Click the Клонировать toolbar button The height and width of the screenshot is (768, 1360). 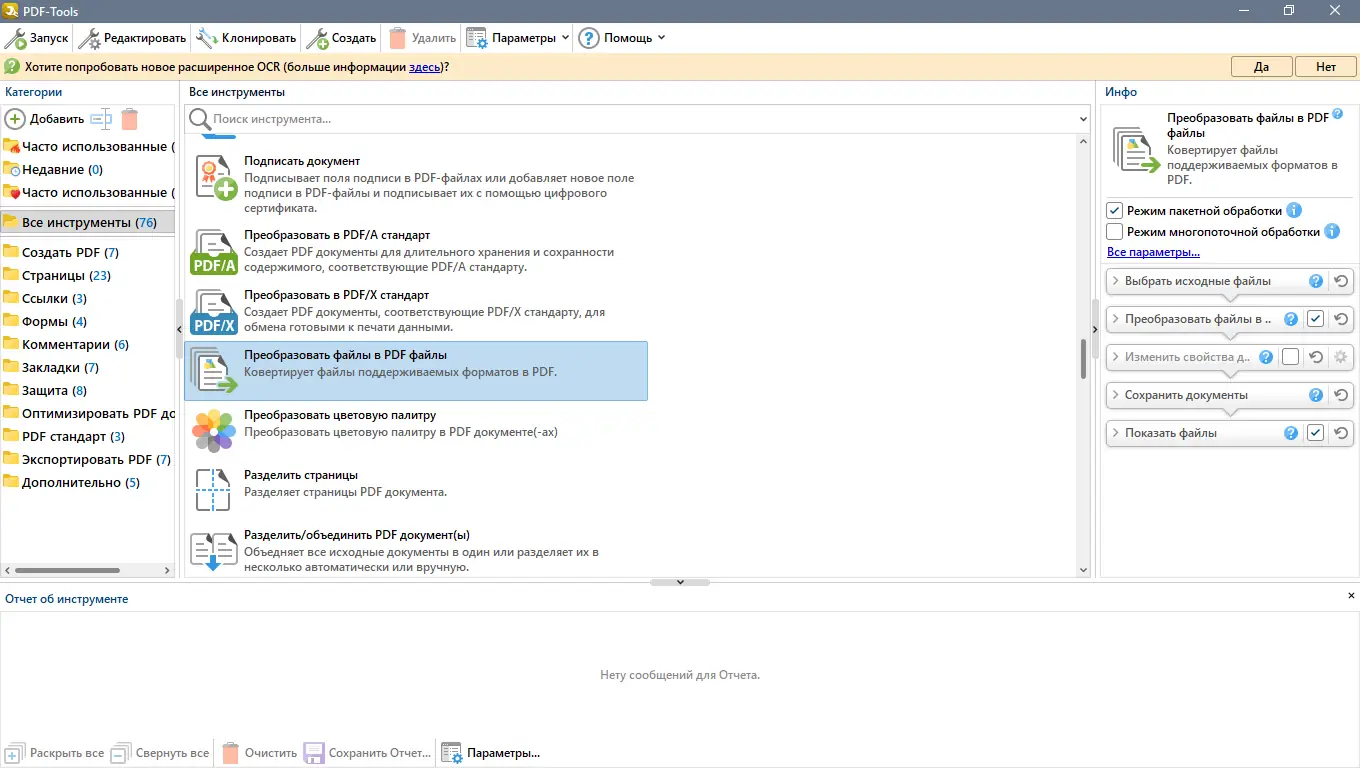coord(247,38)
